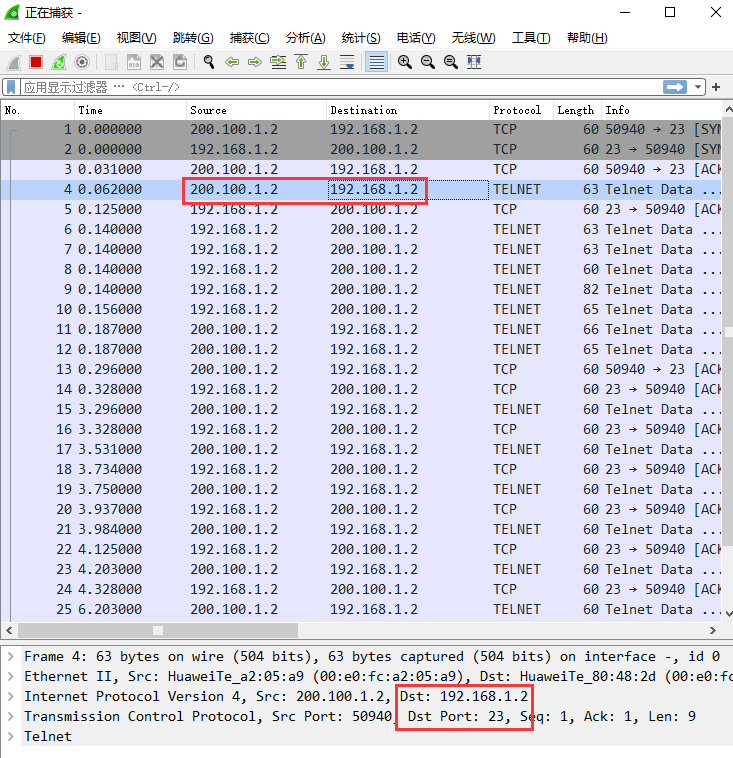This screenshot has height=758, width=733.
Task: Select packet 1 at time 0.000000
Action: point(361,130)
